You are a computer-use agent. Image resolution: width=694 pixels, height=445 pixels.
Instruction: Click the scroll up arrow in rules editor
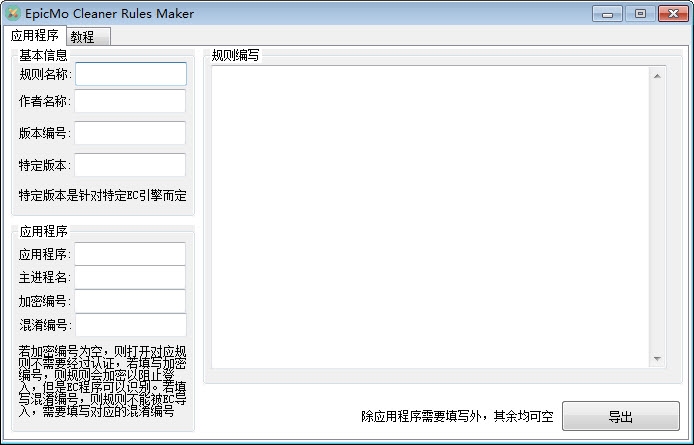click(657, 76)
